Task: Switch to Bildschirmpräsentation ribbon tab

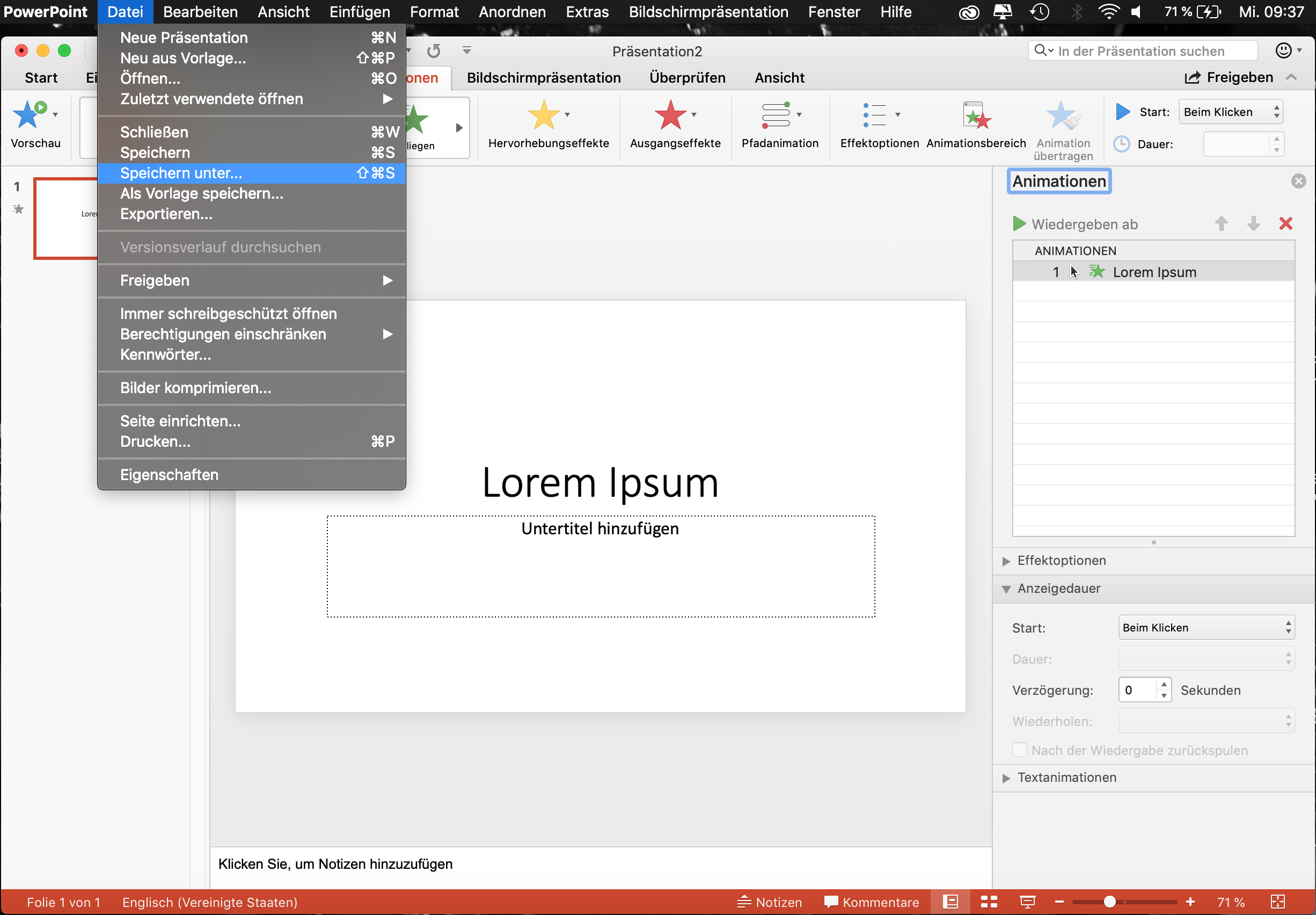Action: [543, 77]
